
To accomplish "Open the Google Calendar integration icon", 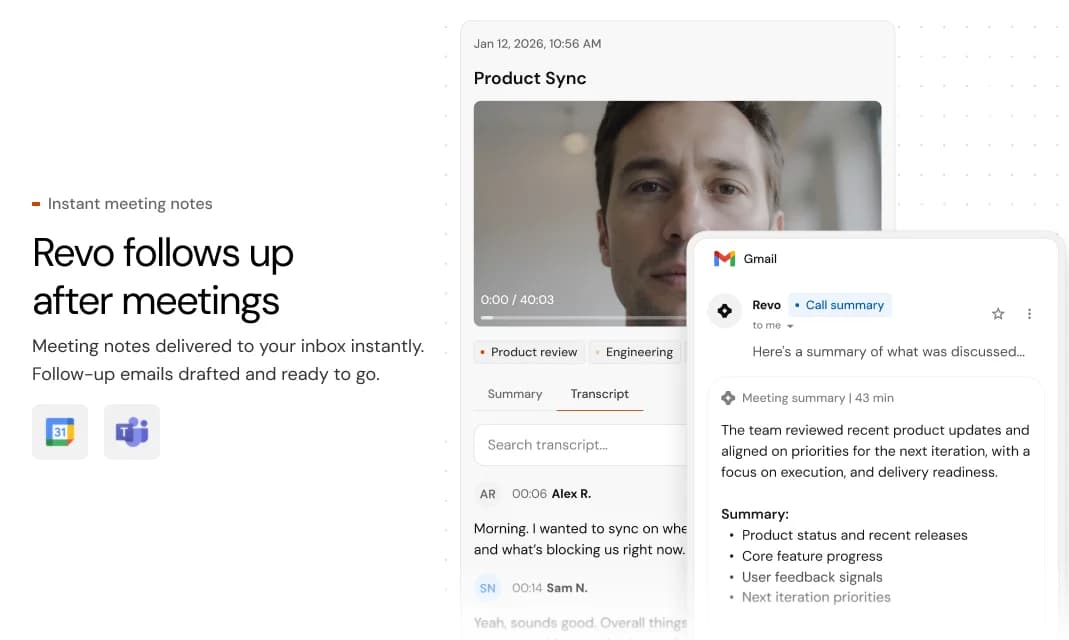I will (59, 432).
